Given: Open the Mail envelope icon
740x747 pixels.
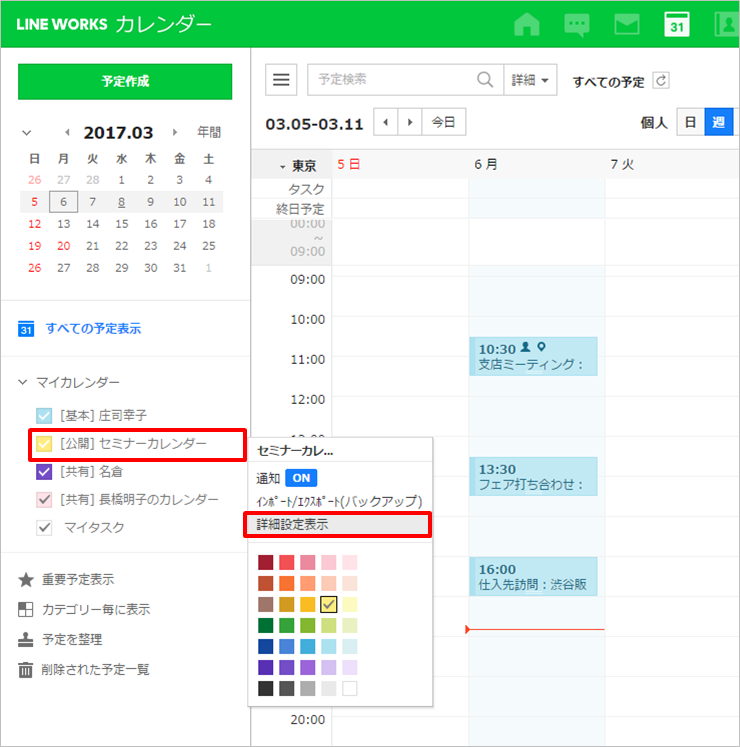Looking at the screenshot, I should (627, 24).
